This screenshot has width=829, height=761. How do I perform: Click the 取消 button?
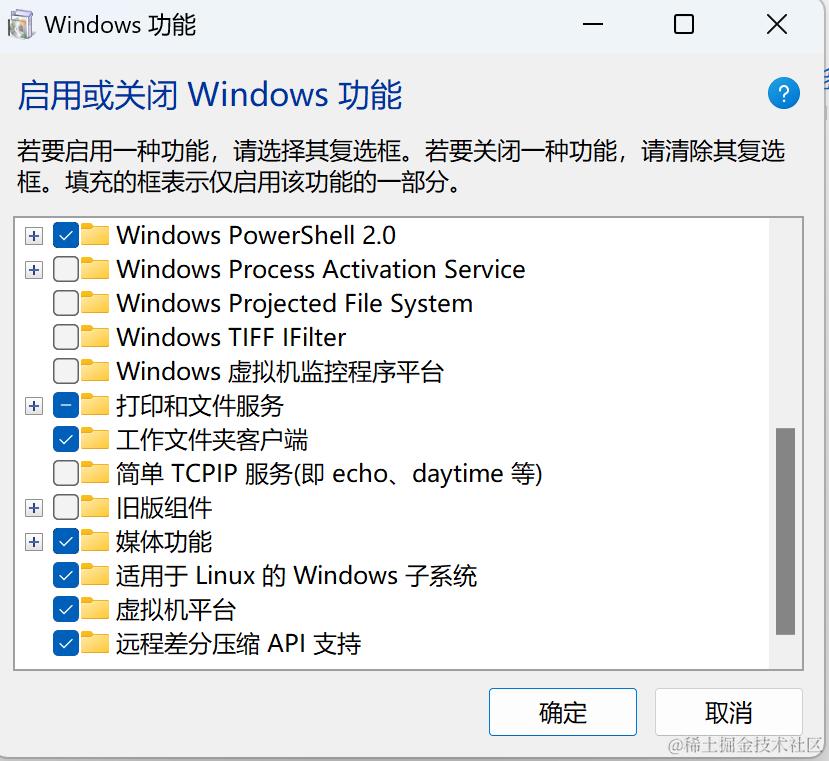728,712
